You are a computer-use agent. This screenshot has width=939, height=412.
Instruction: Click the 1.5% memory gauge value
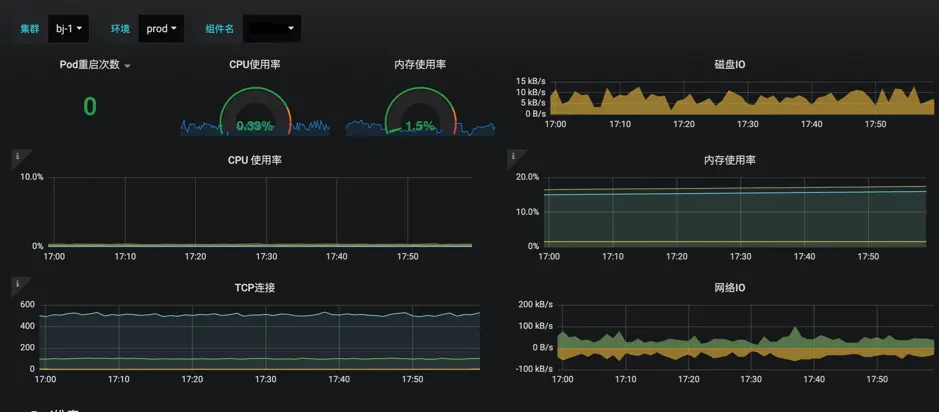420,126
